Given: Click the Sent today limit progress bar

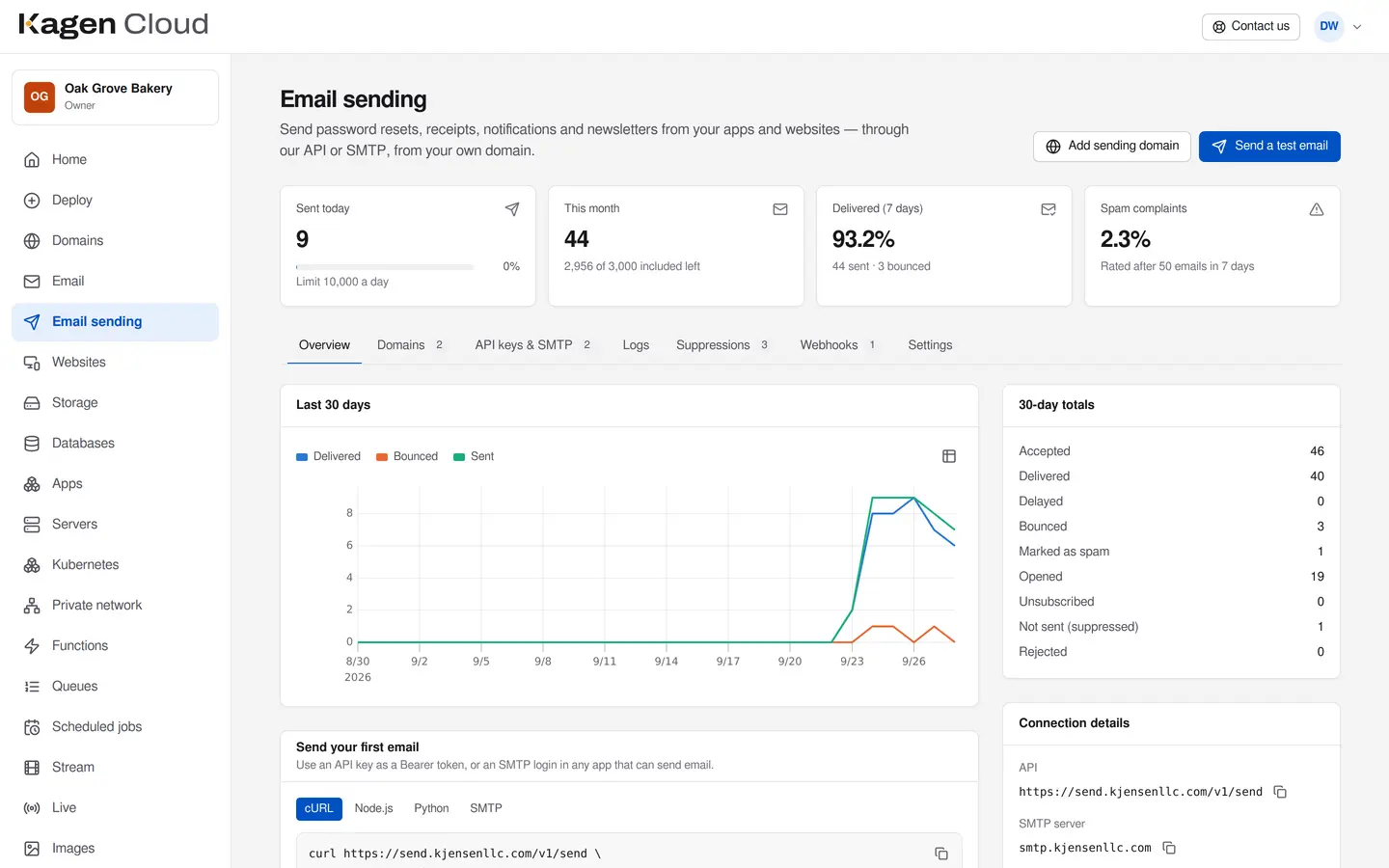Looking at the screenshot, I should [385, 267].
